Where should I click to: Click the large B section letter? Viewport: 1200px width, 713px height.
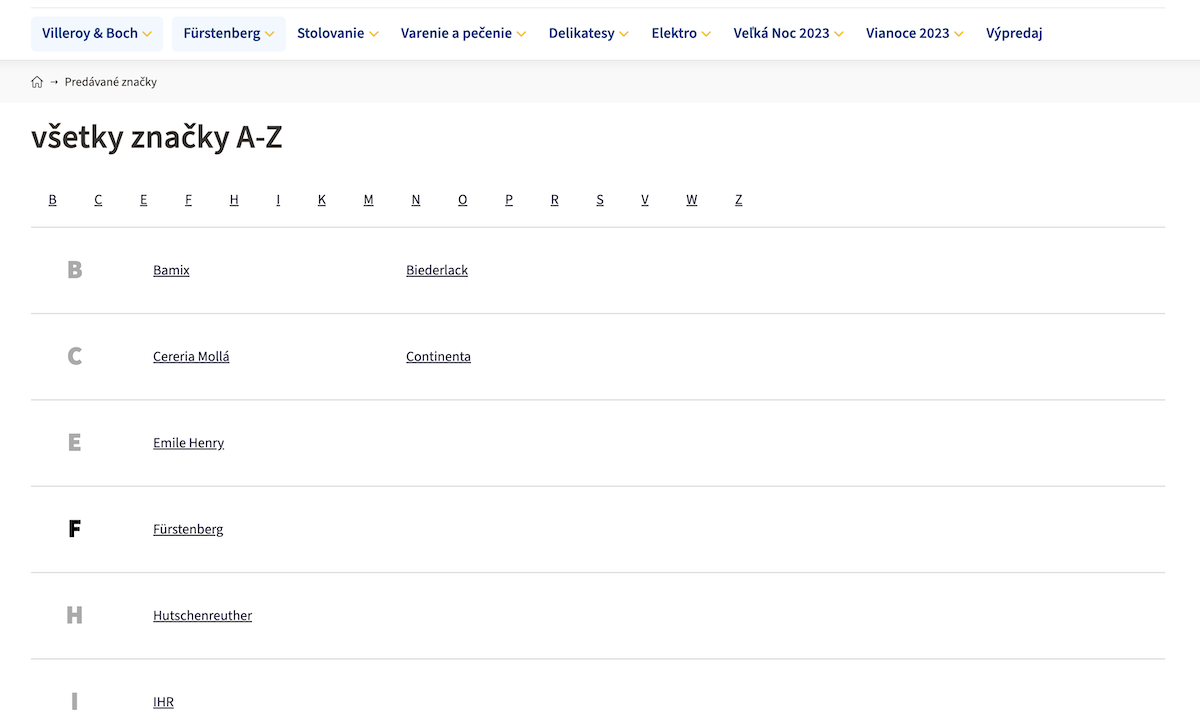(x=74, y=270)
